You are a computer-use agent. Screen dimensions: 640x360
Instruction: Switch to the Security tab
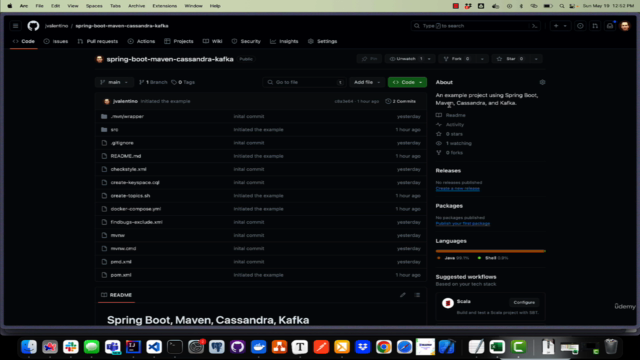tap(246, 41)
